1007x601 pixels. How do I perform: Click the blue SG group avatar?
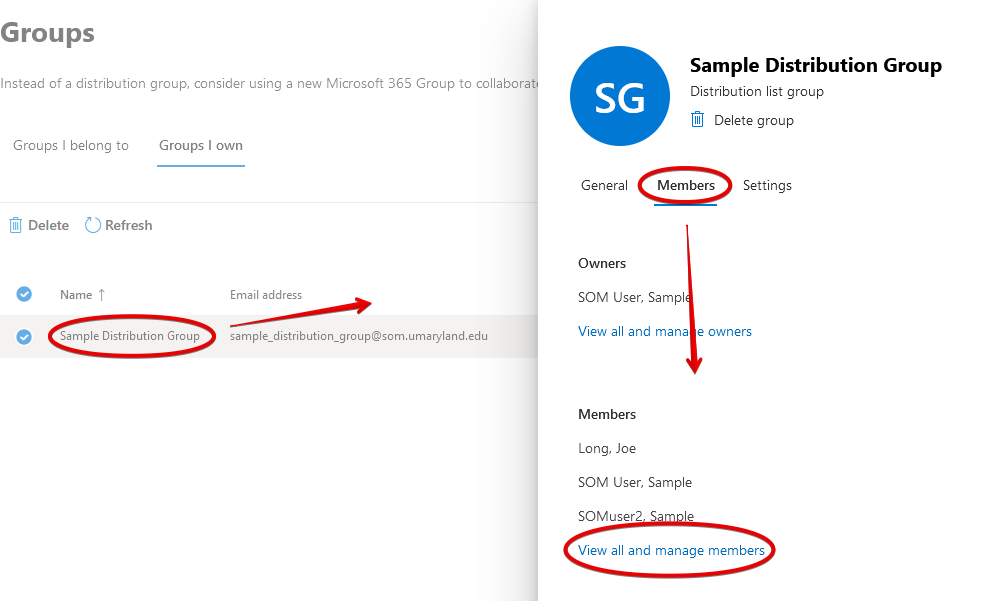click(620, 96)
